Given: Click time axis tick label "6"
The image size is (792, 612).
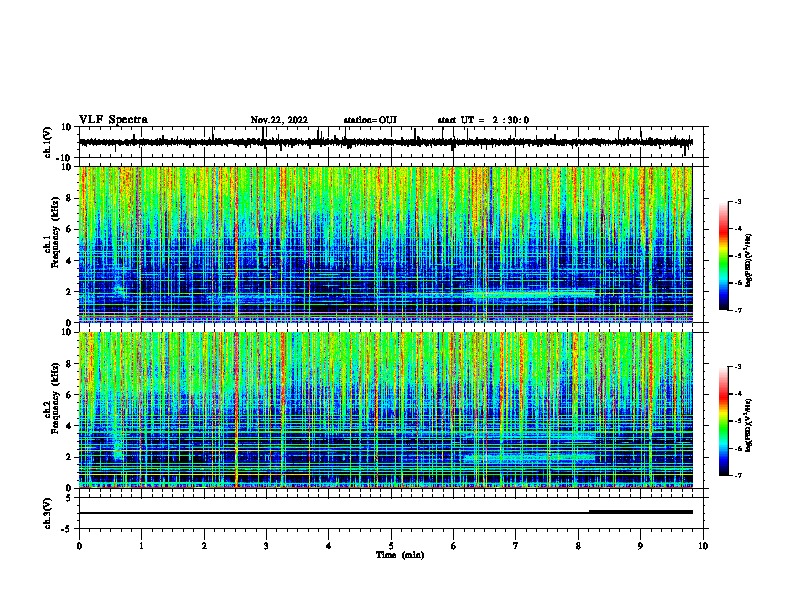Looking at the screenshot, I should tap(453, 546).
